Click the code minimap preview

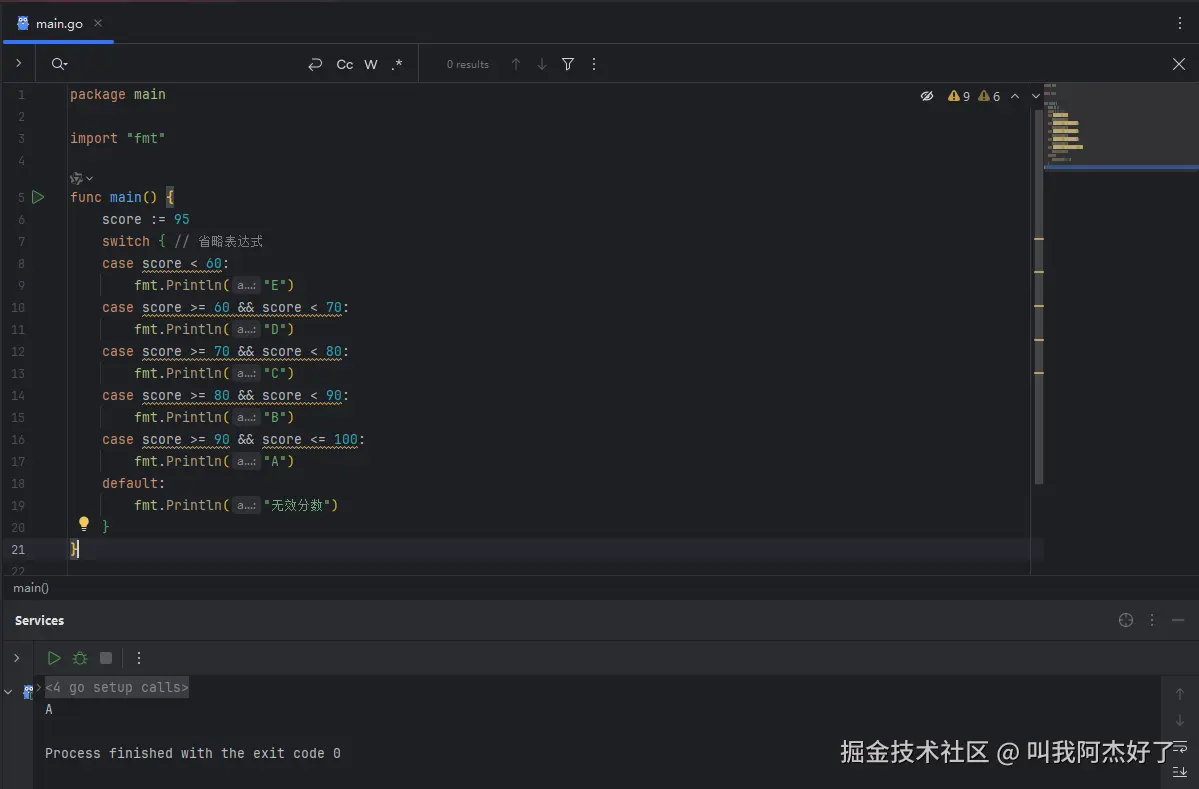pos(1121,124)
